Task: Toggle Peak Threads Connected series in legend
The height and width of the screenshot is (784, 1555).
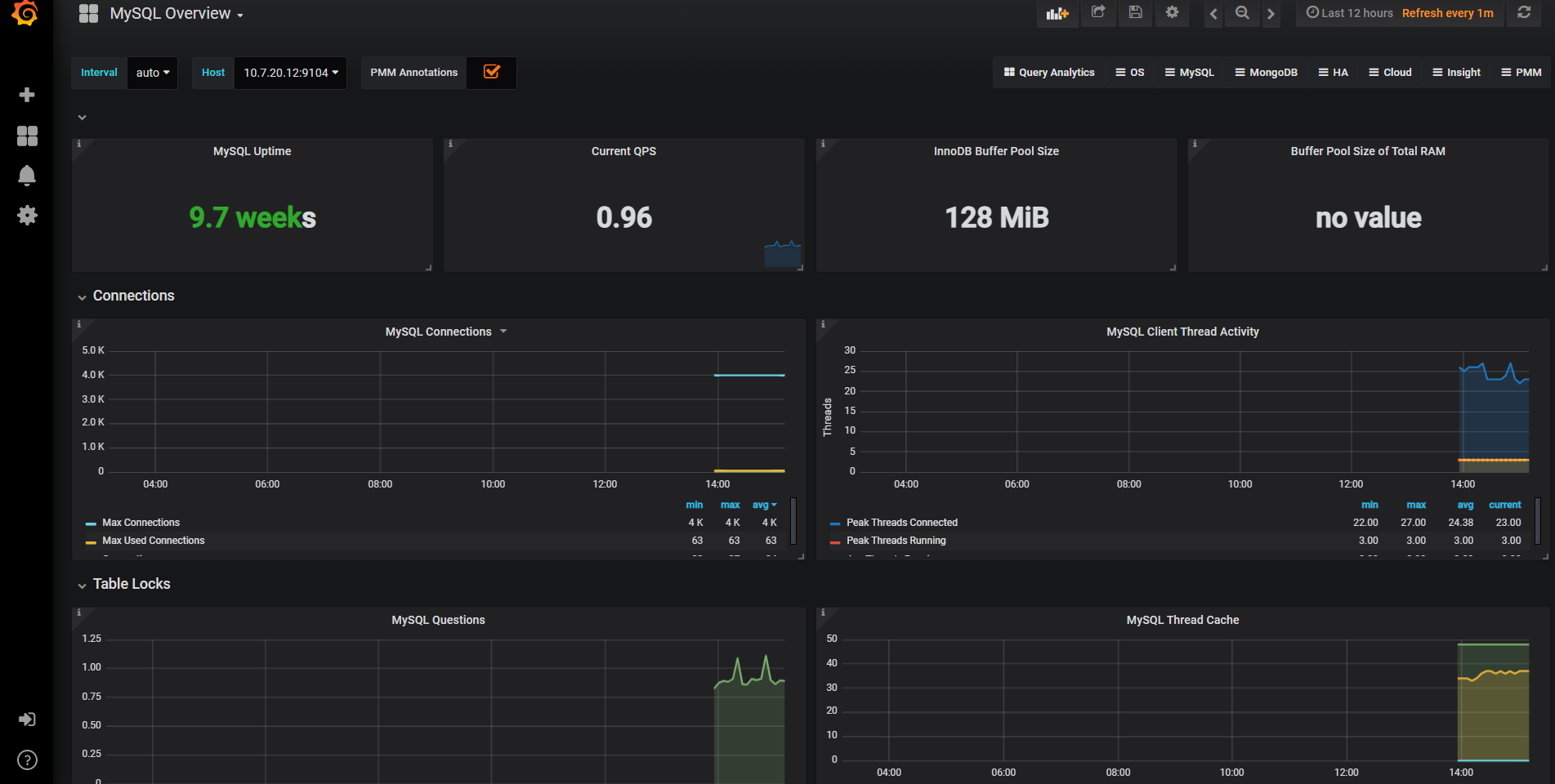Action: click(x=902, y=523)
